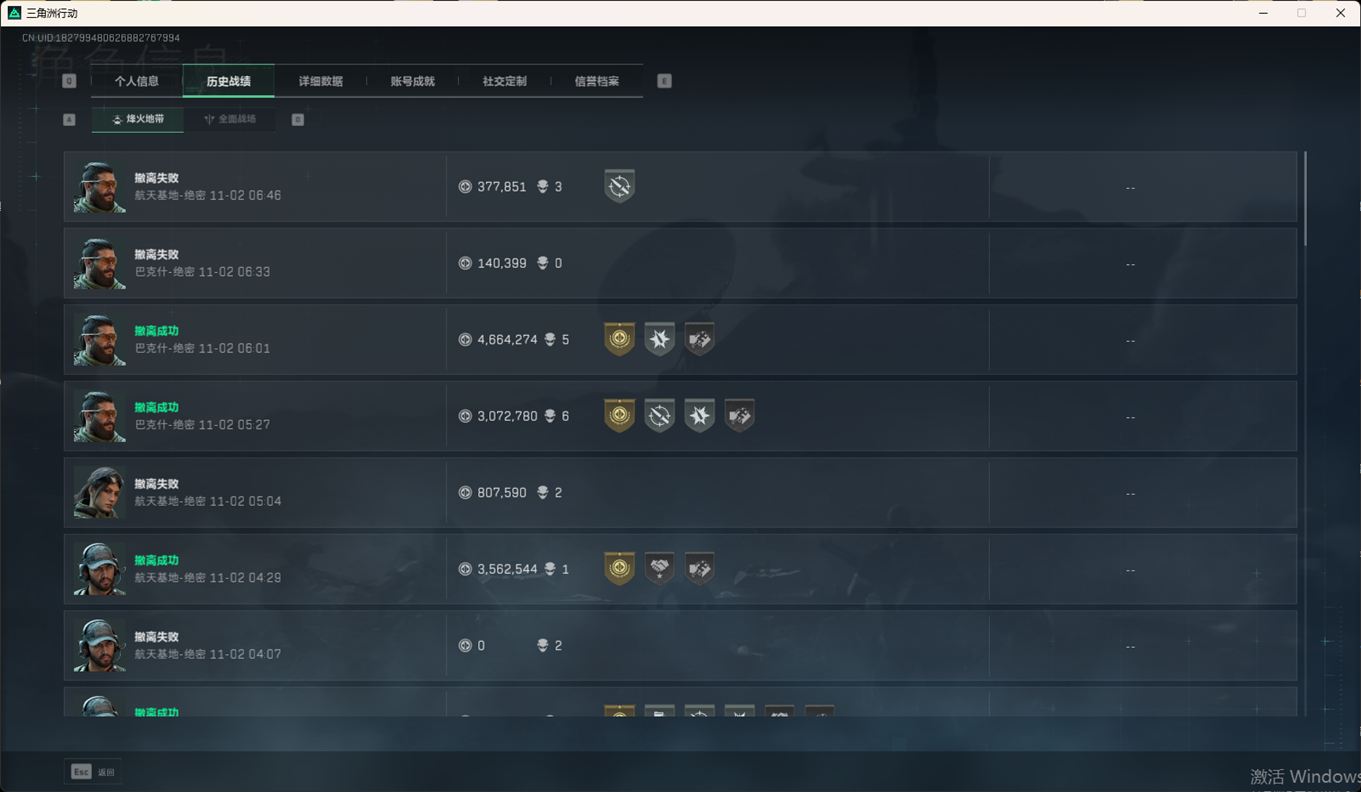Click the currency icon beside 807,590

pyautogui.click(x=465, y=493)
